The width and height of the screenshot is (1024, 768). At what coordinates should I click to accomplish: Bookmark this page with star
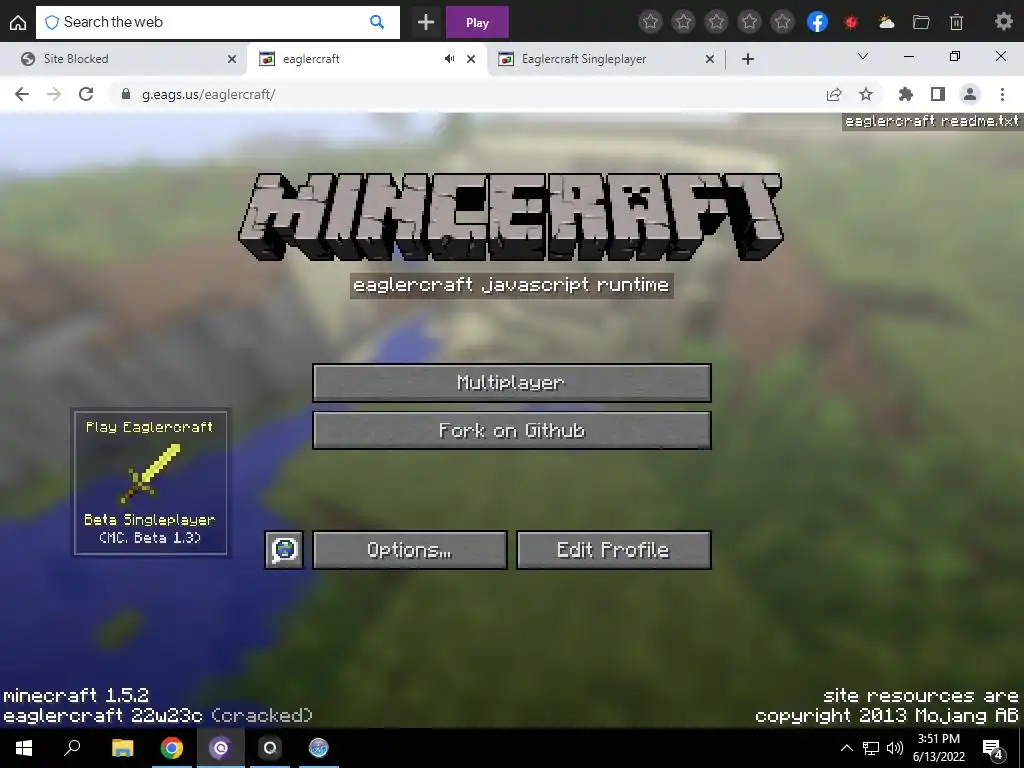(x=866, y=95)
